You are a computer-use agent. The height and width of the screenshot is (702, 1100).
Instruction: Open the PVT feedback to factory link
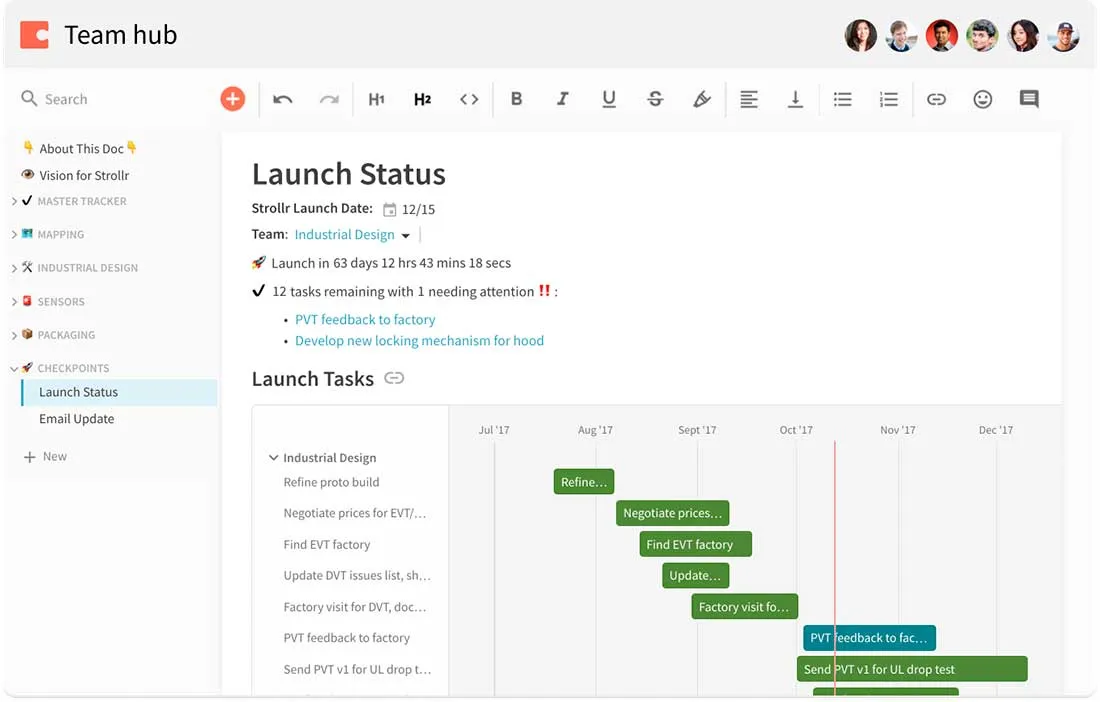tap(365, 320)
